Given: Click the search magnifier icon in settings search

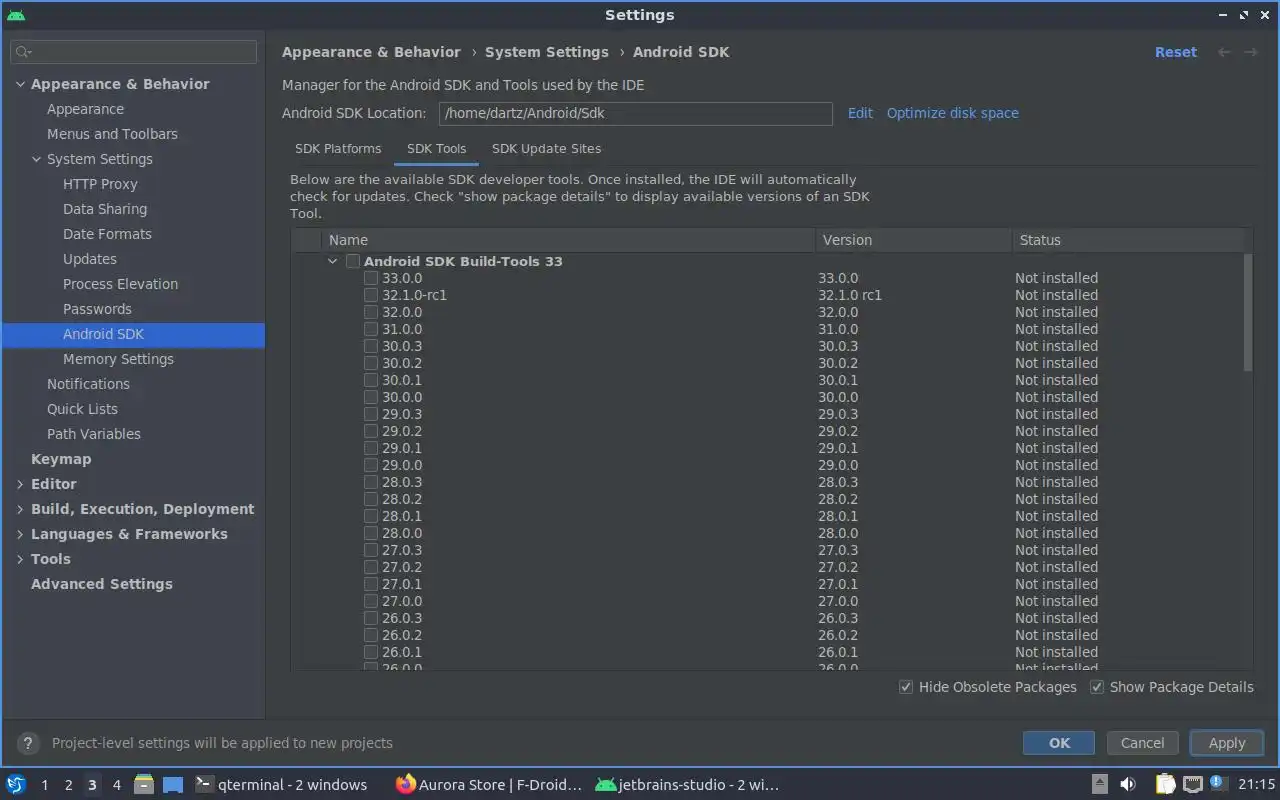Looking at the screenshot, I should (x=24, y=52).
